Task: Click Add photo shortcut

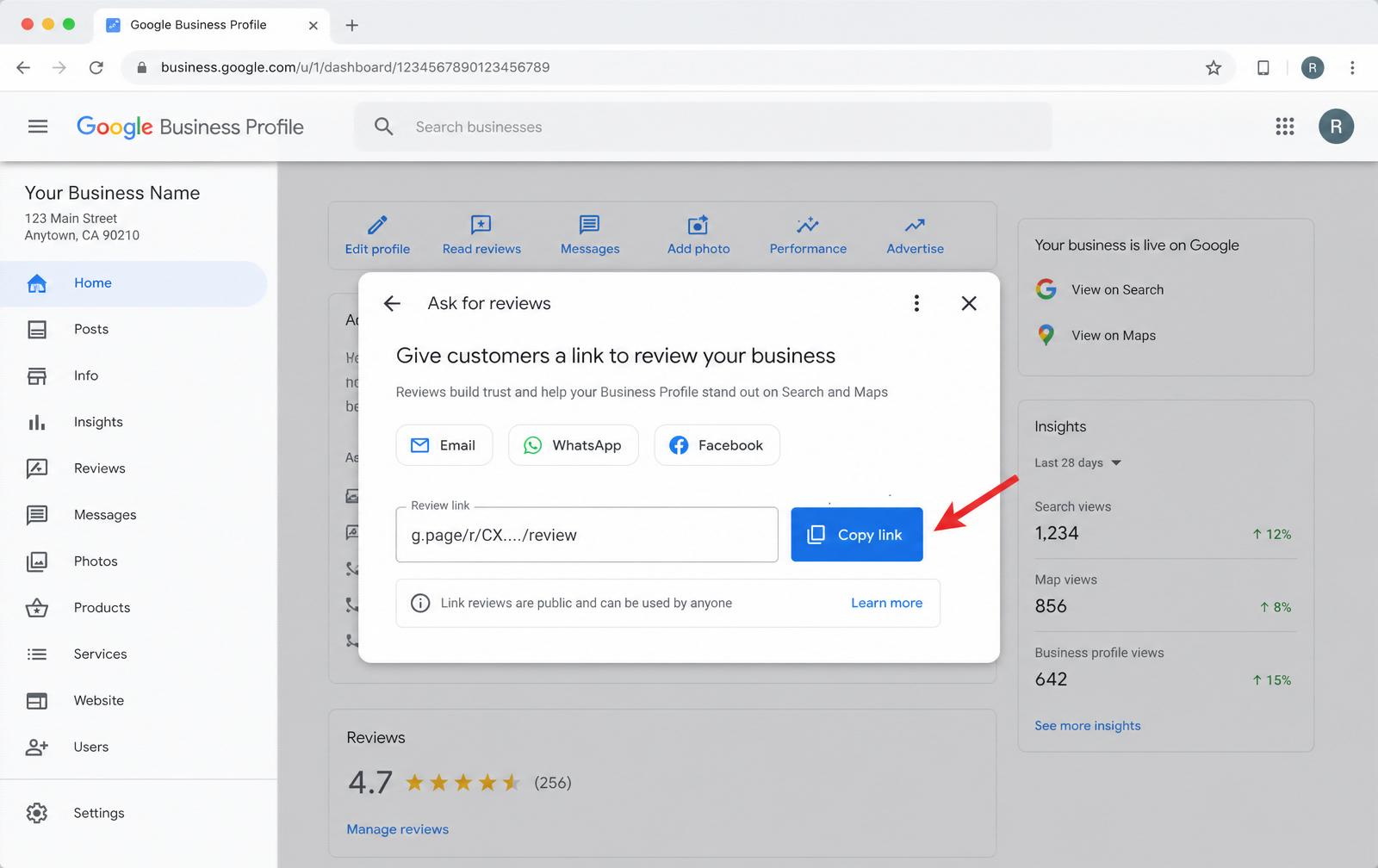Action: pyautogui.click(x=698, y=236)
